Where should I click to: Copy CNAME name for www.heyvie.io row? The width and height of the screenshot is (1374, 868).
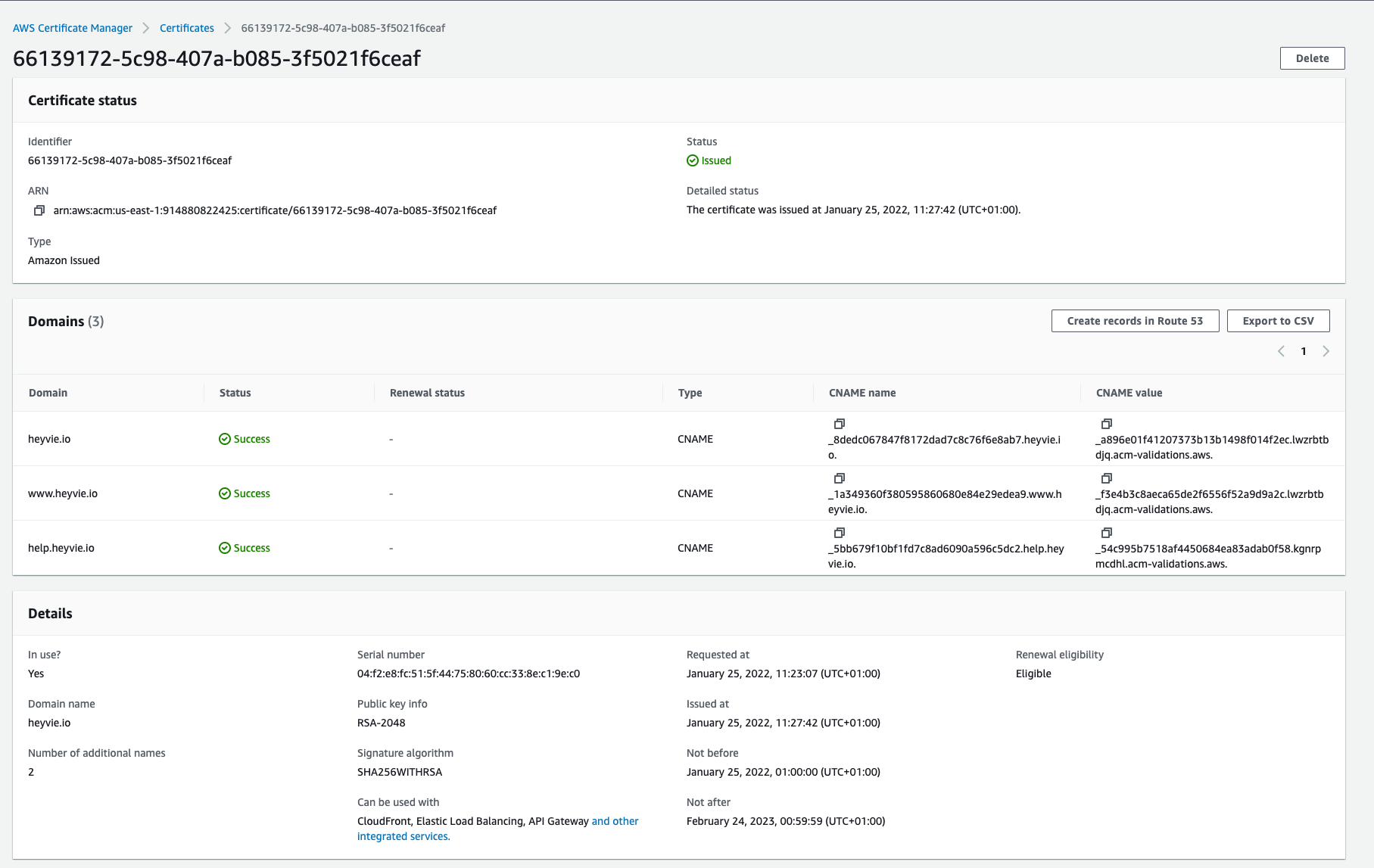840,478
